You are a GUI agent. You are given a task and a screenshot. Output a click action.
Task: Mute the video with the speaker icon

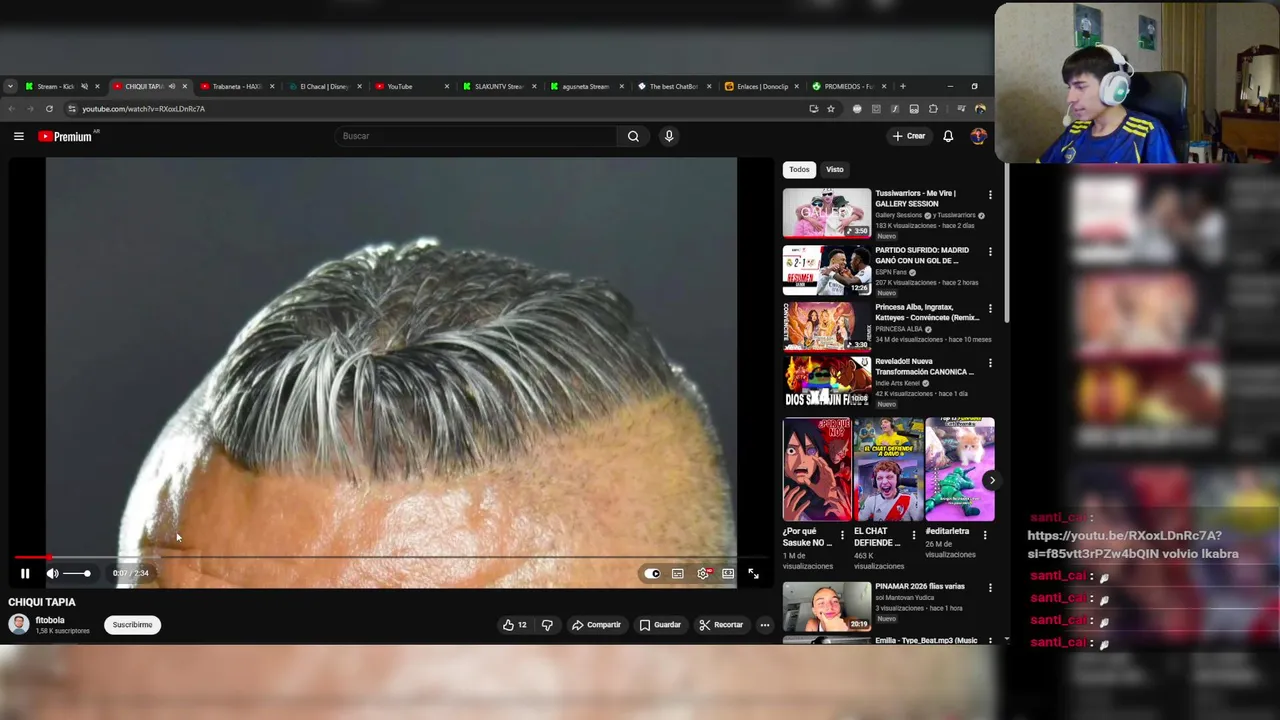click(52, 573)
